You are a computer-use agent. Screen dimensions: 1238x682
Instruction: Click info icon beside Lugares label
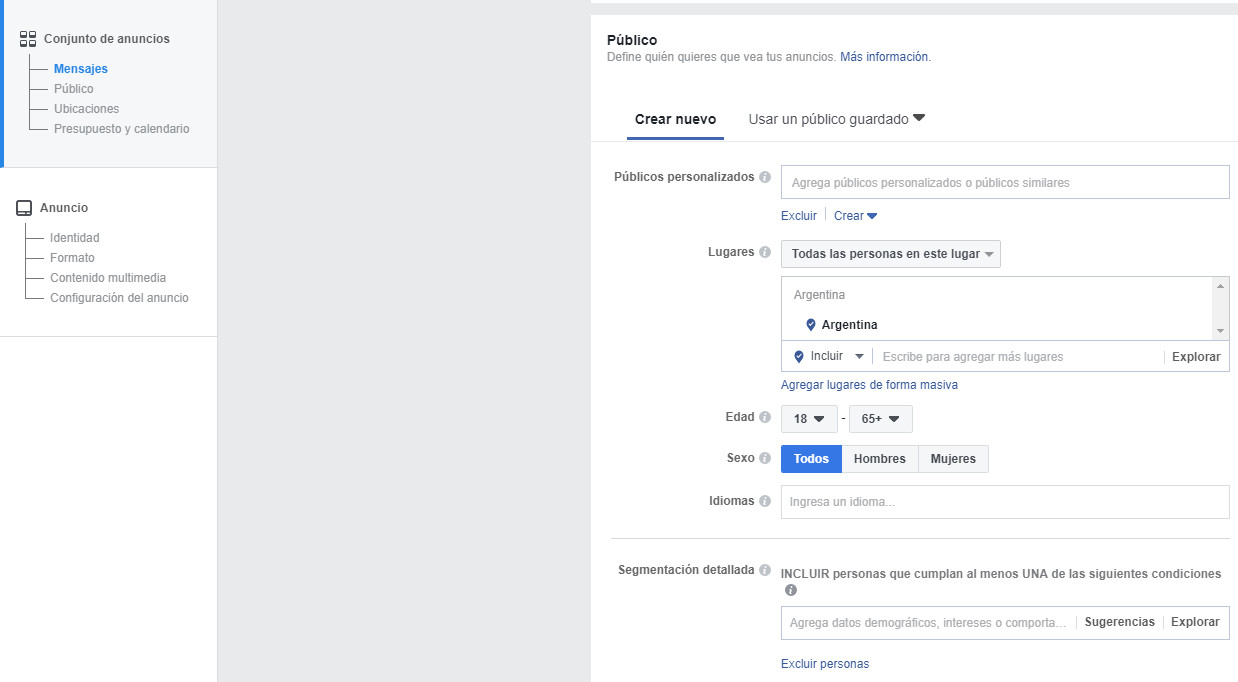[765, 253]
